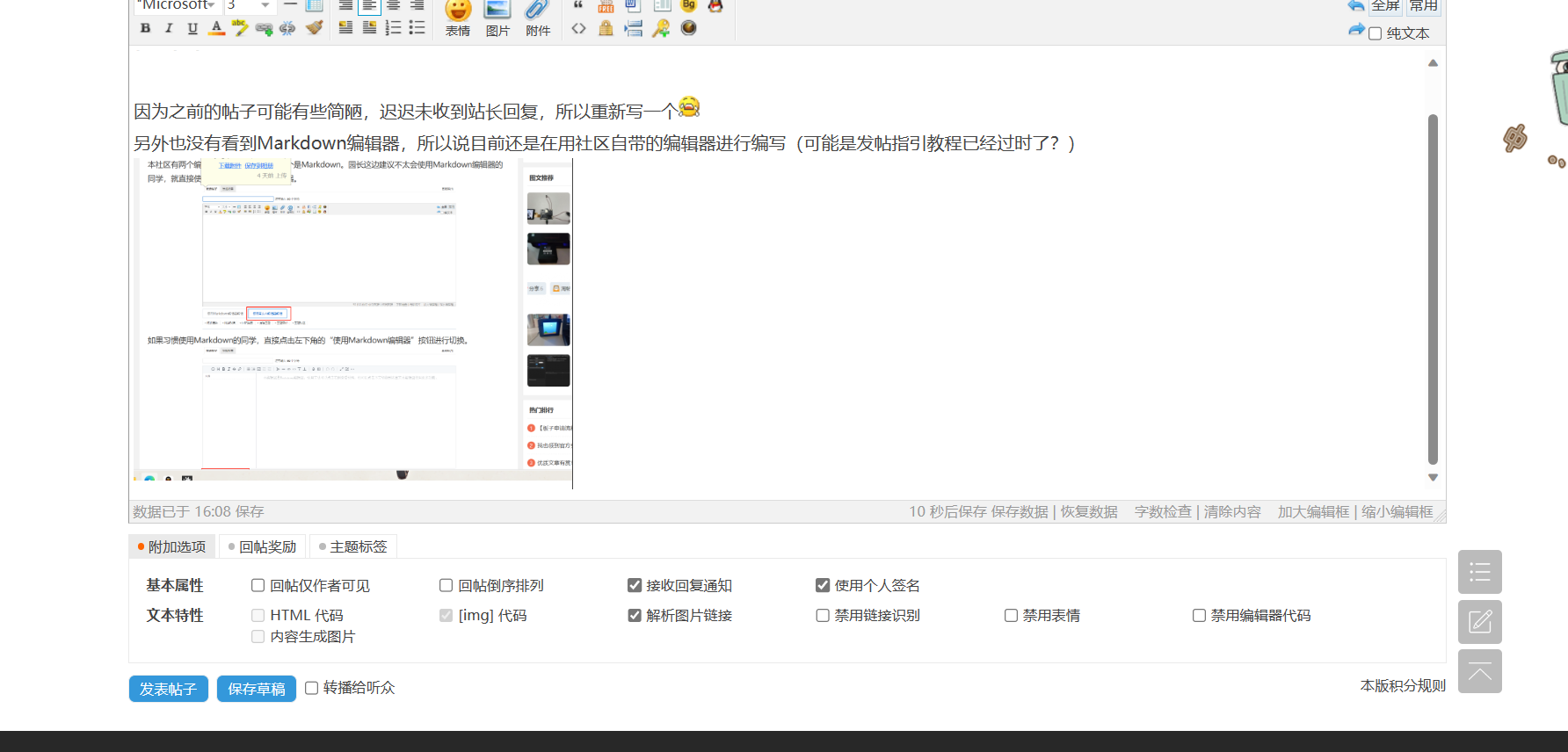Run the 字数检查 word count check
The height and width of the screenshot is (752, 1568).
[x=1163, y=511]
